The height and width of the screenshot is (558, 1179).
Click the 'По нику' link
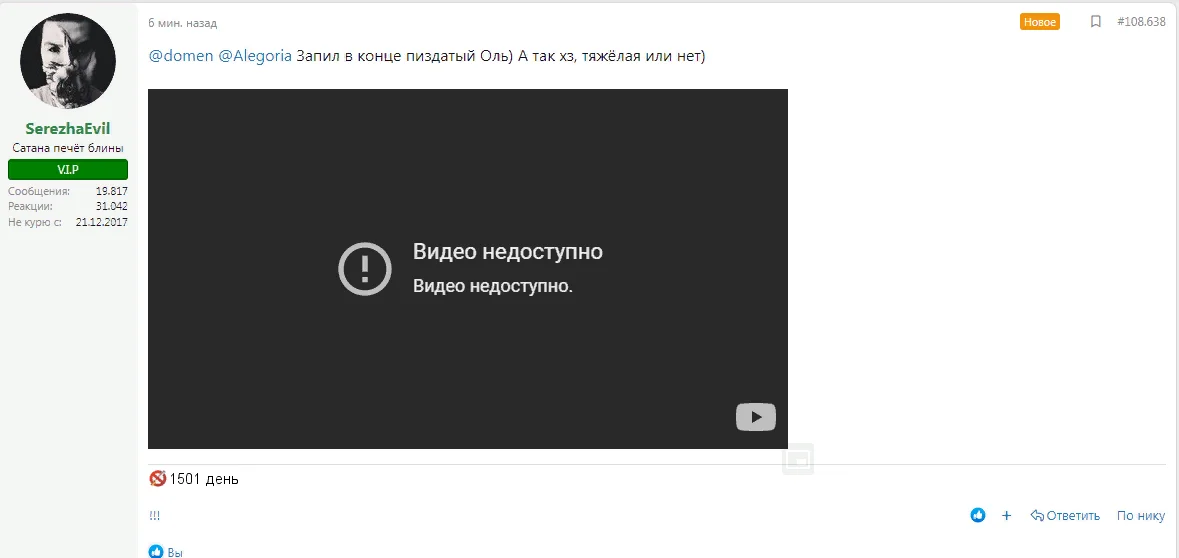coord(1141,515)
